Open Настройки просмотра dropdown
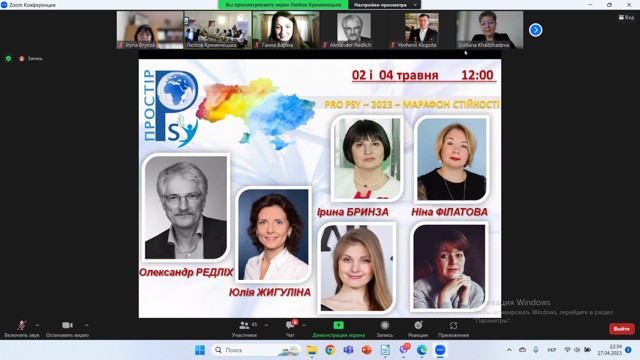This screenshot has height=360, width=640. (384, 5)
